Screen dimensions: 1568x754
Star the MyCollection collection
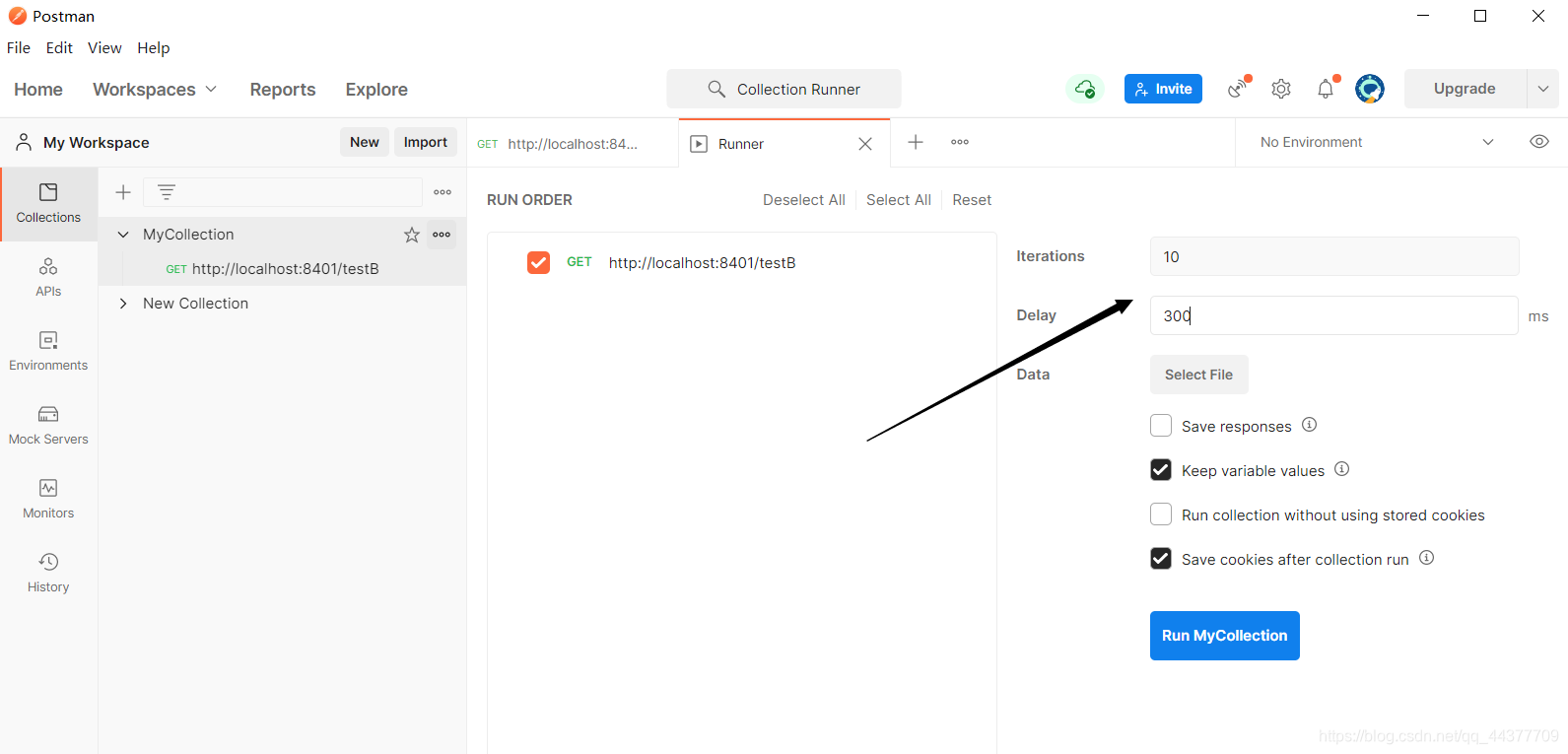point(412,235)
